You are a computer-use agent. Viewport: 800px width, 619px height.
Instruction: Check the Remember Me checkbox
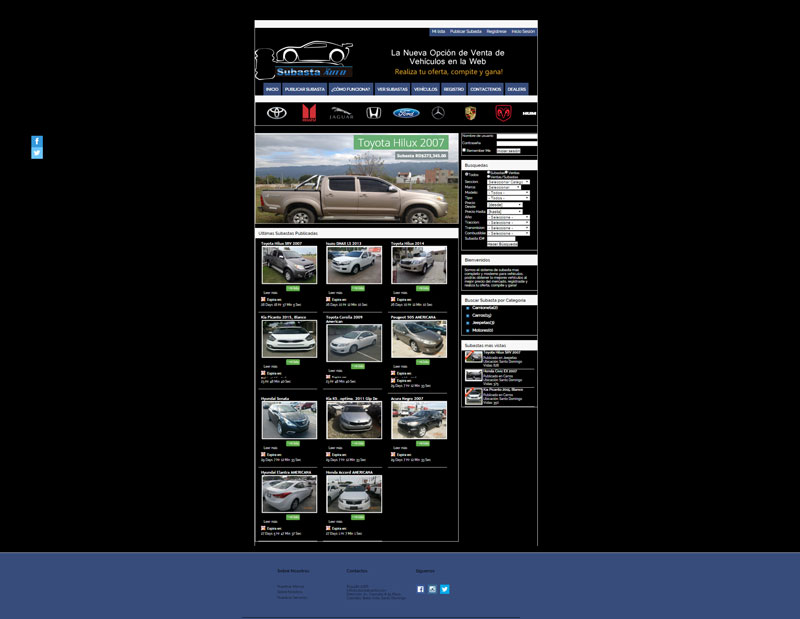coord(465,151)
